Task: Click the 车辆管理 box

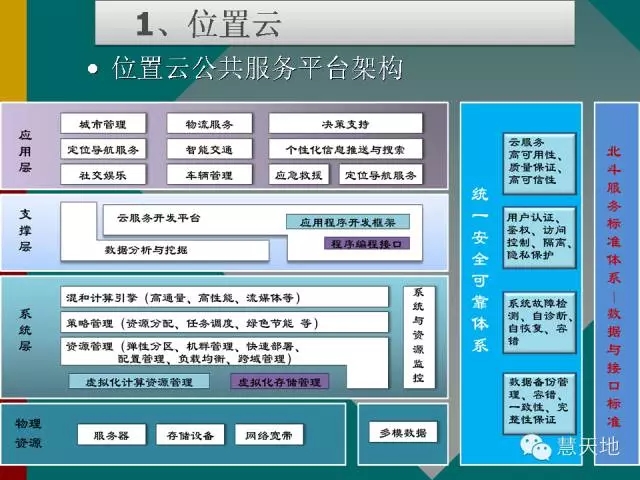Action: [208, 175]
